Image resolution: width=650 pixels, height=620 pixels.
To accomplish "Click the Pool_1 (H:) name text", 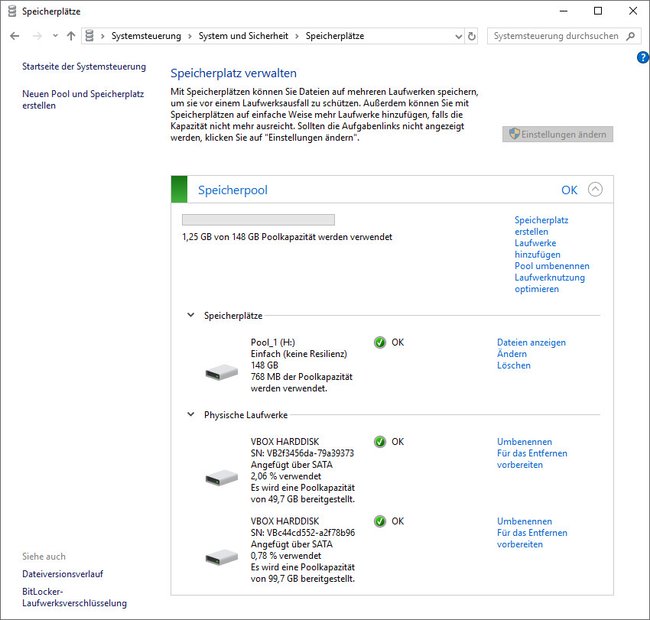I will coord(273,342).
